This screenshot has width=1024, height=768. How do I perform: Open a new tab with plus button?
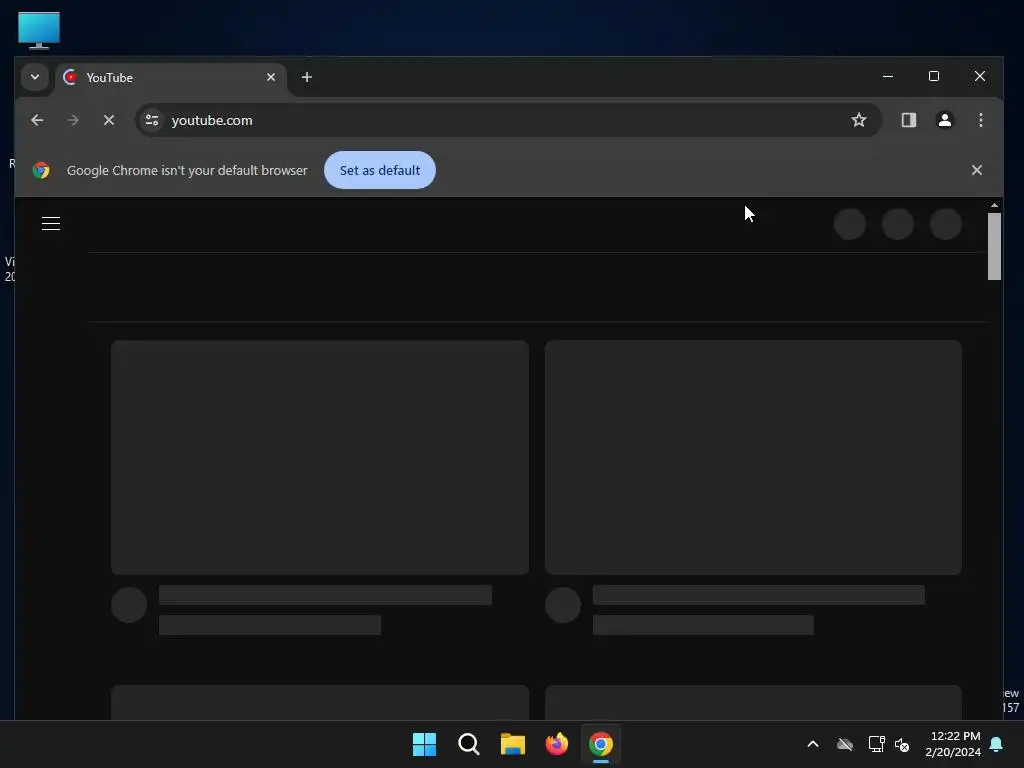(x=306, y=77)
